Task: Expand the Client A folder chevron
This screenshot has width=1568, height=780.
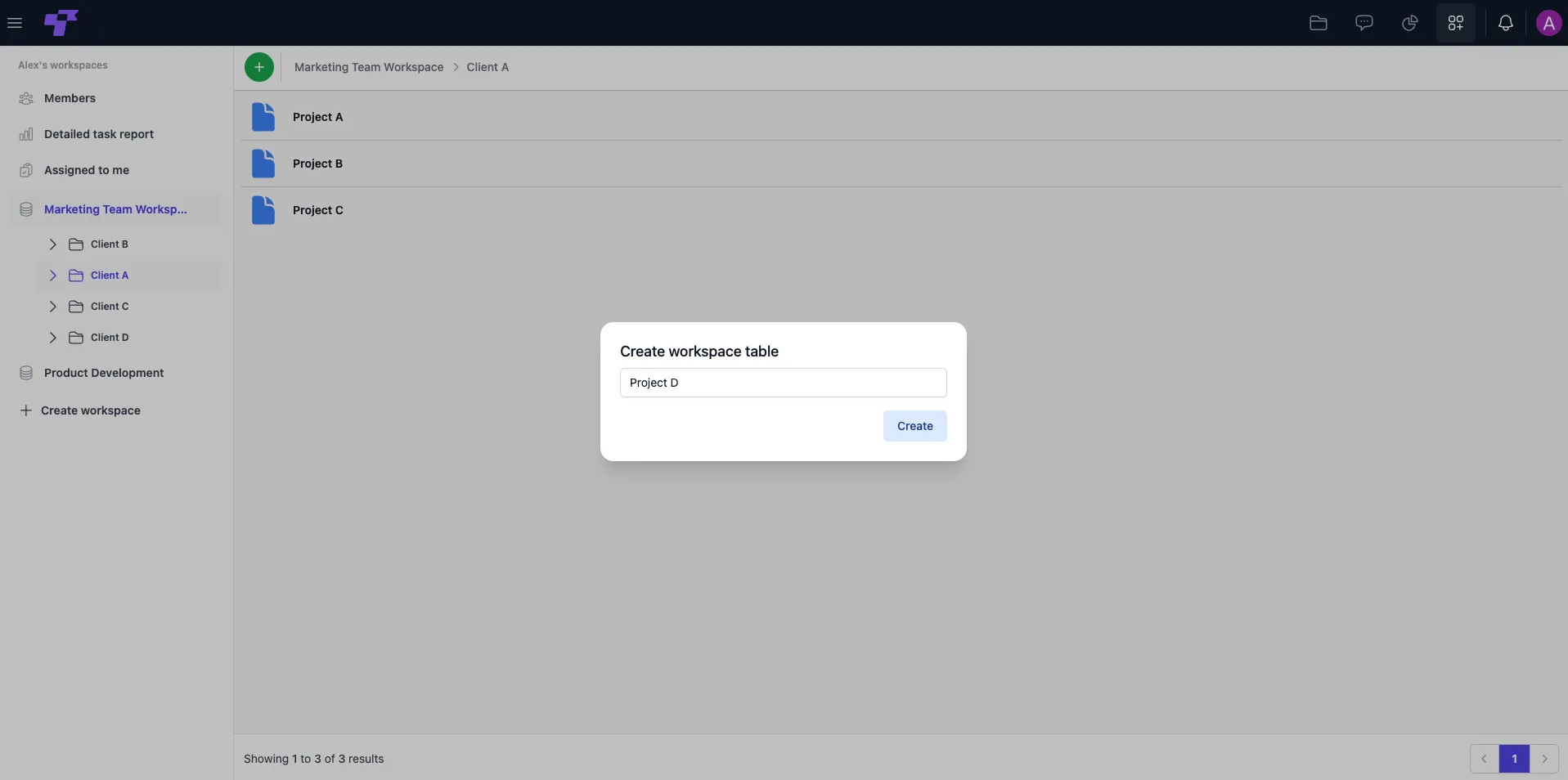Action: 52,276
